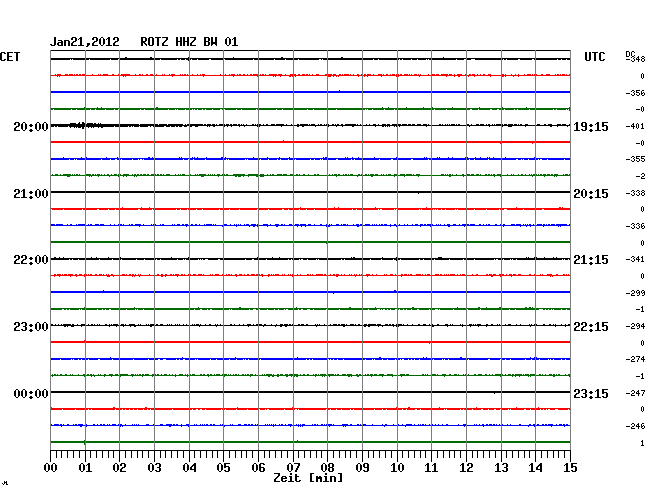The image size is (650, 494).
Task: Click the Zeit [min] axis title
Action: [308, 478]
